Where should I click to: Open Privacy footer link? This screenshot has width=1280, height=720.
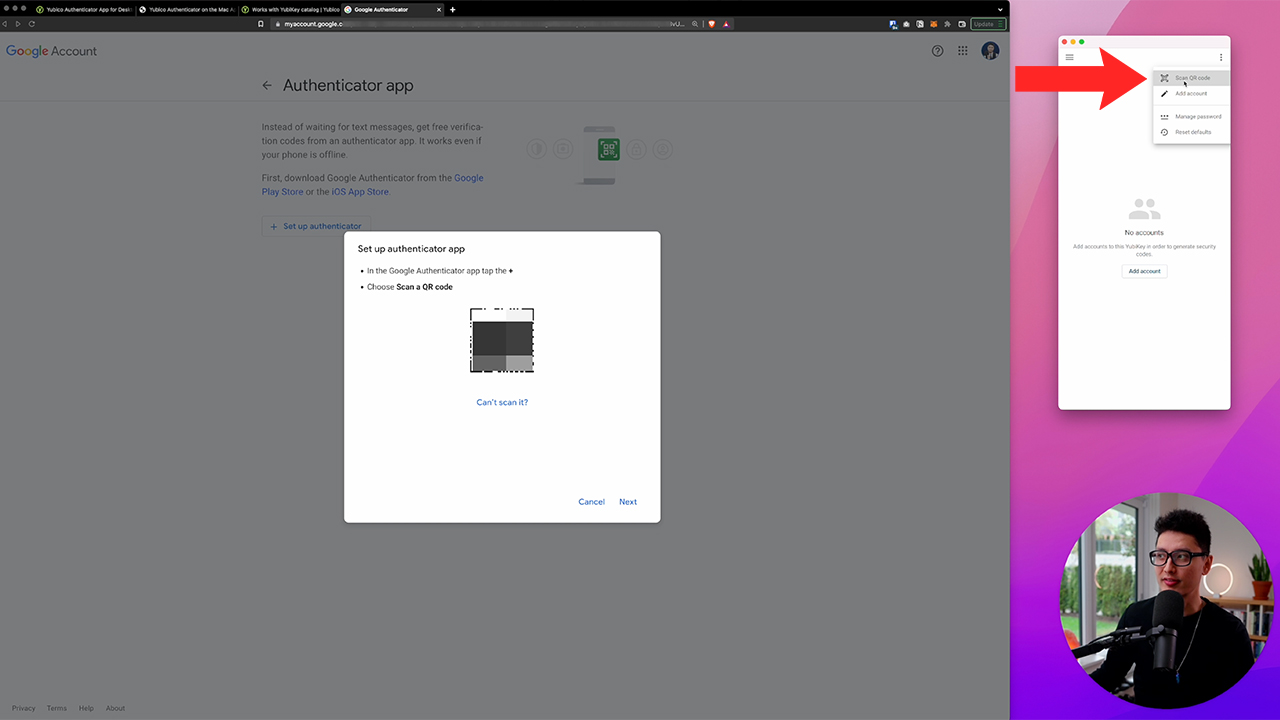pos(24,708)
